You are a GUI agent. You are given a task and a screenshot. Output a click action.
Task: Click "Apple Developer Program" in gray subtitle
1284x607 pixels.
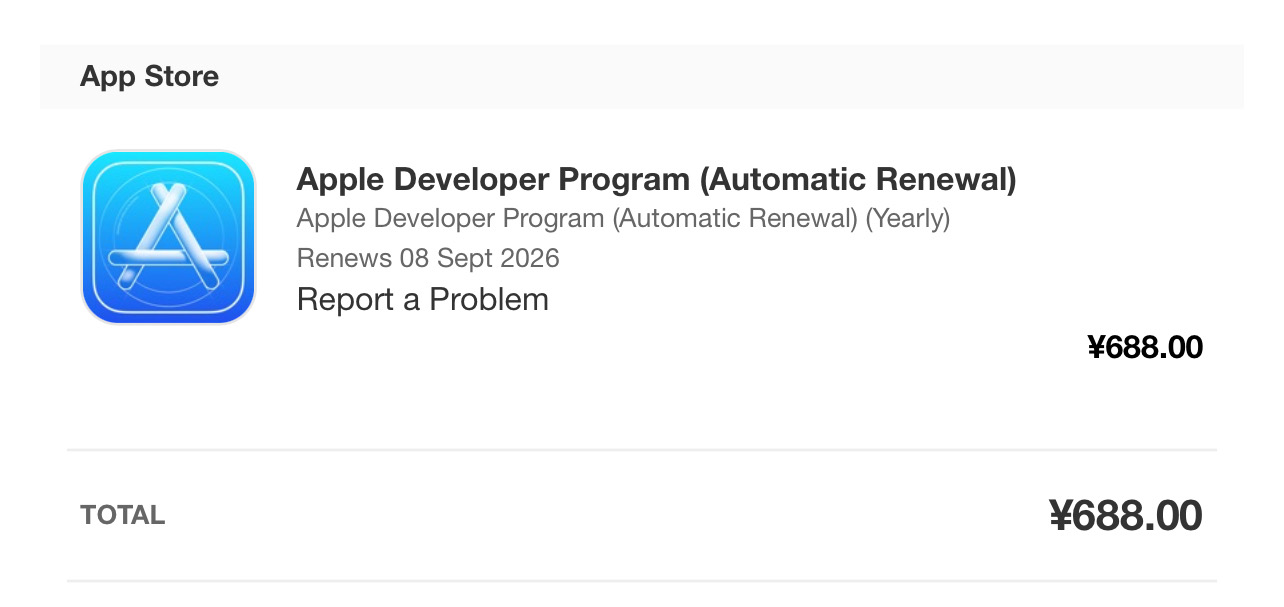450,218
